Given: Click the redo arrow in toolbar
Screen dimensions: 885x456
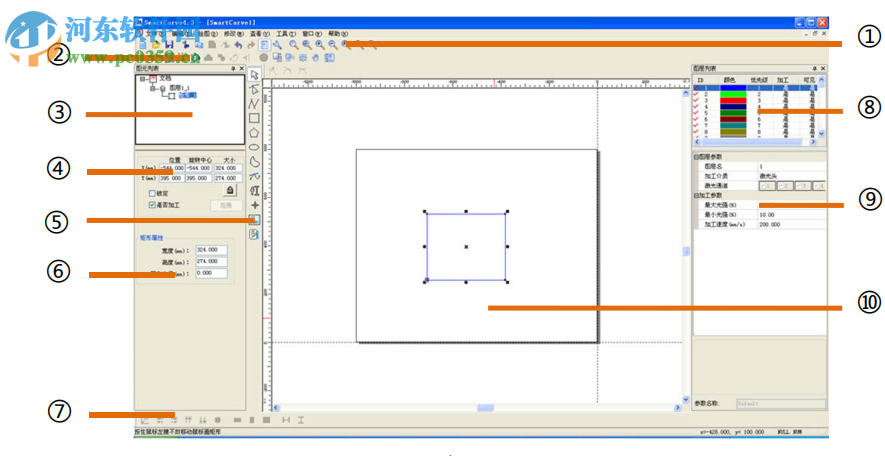Looking at the screenshot, I should tap(251, 45).
